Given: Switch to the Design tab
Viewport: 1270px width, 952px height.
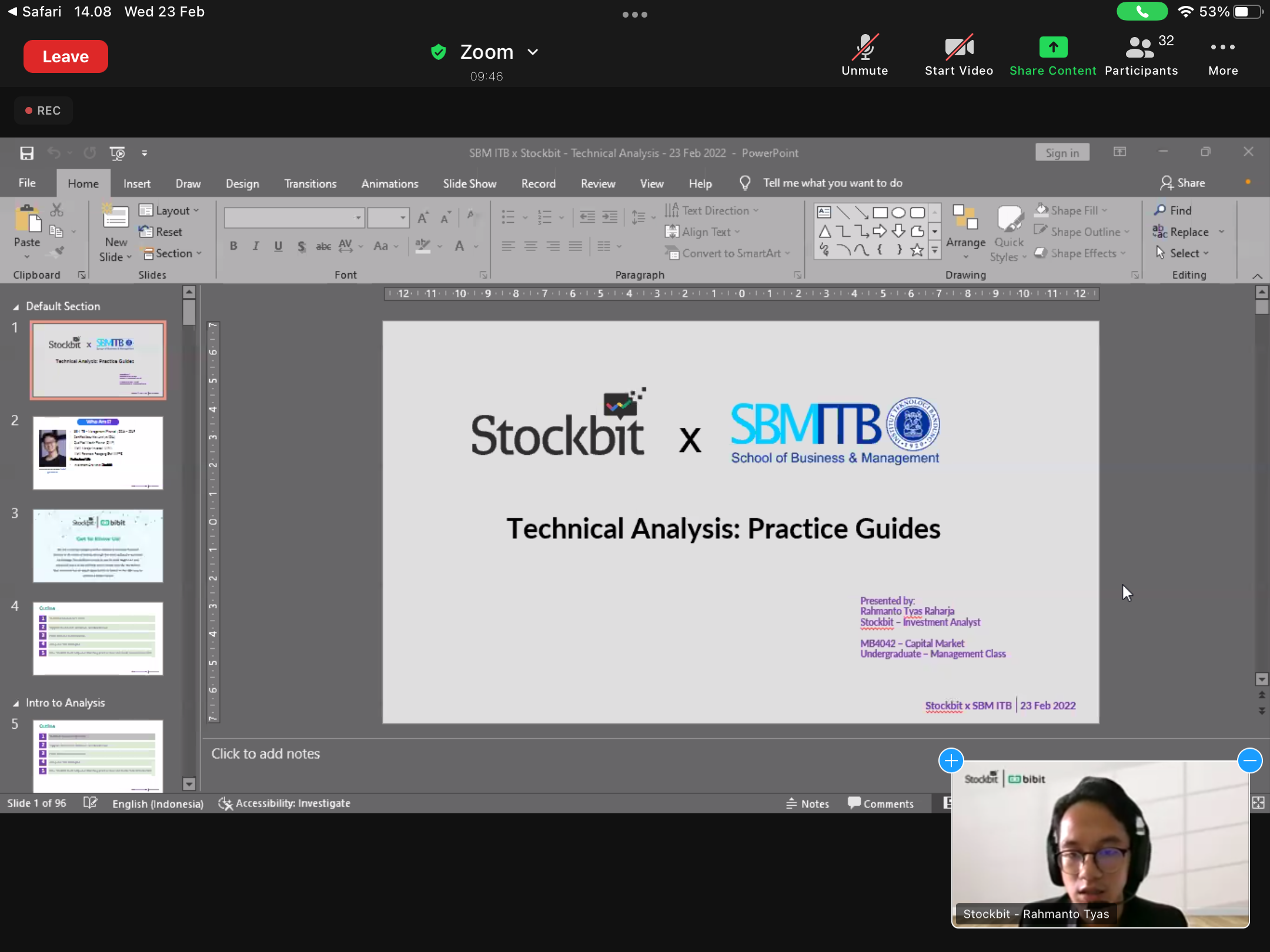Looking at the screenshot, I should 242,183.
